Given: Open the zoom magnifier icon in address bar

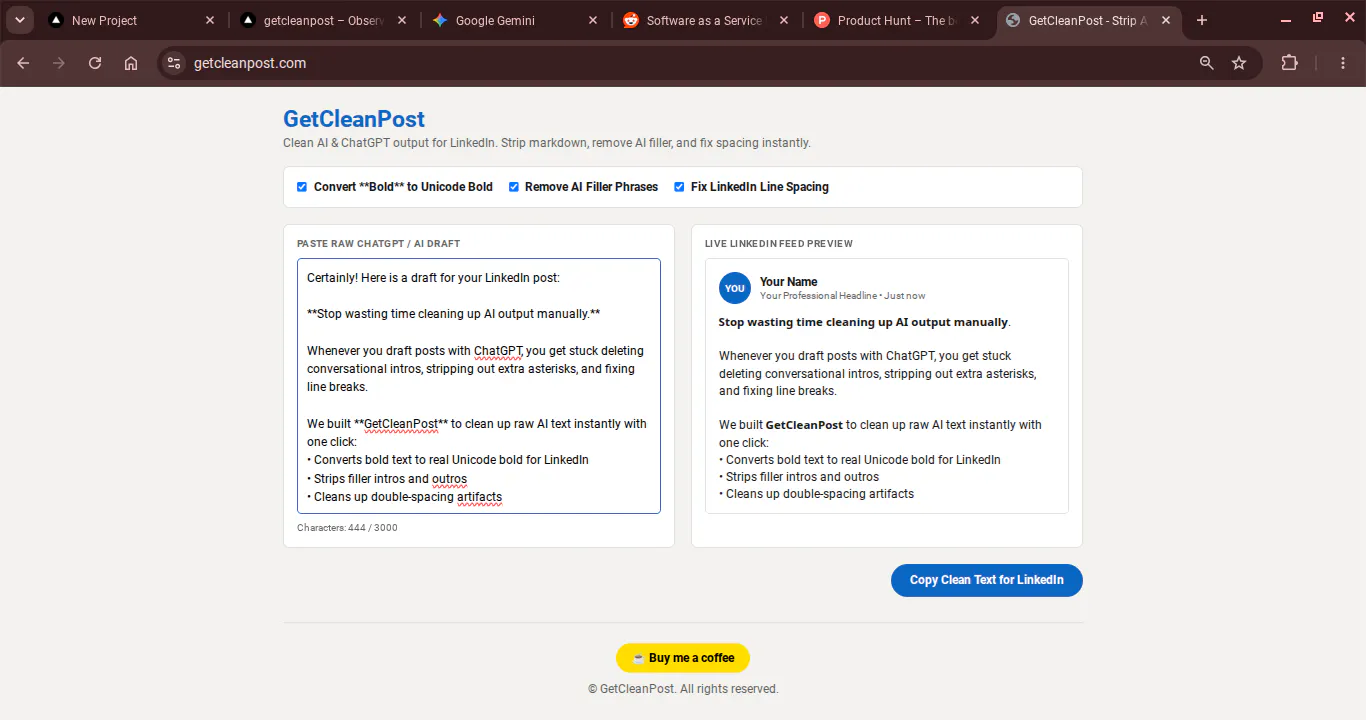Looking at the screenshot, I should [x=1207, y=63].
